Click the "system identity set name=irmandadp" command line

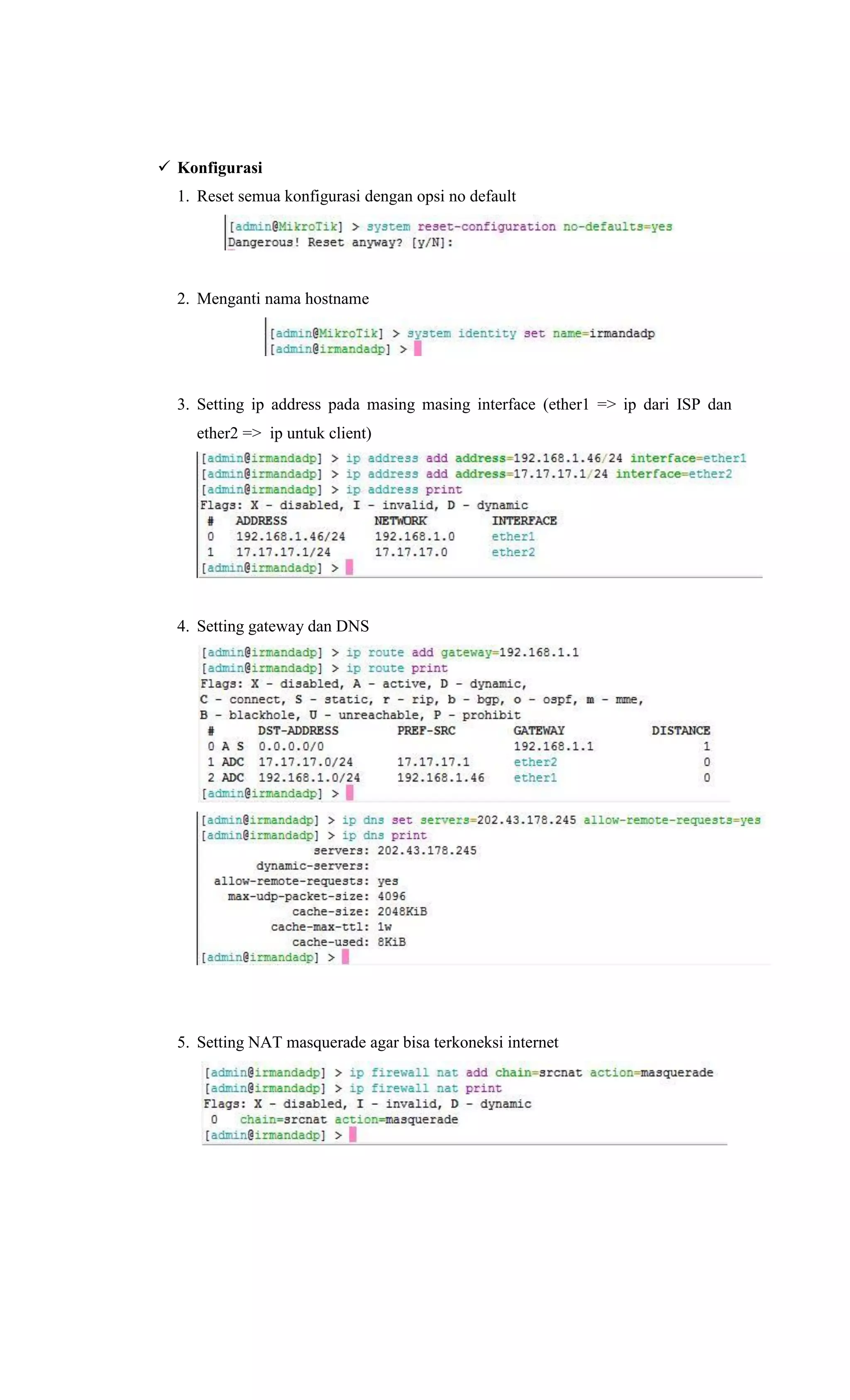tap(462, 334)
